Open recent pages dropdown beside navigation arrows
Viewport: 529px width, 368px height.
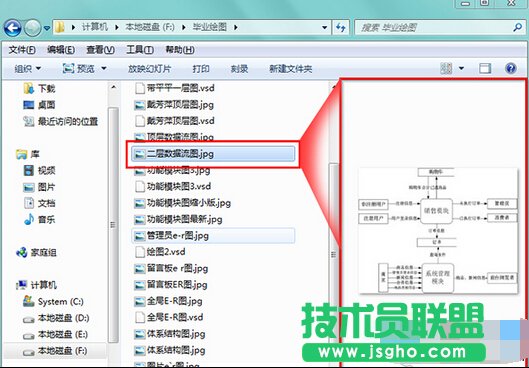(47, 28)
